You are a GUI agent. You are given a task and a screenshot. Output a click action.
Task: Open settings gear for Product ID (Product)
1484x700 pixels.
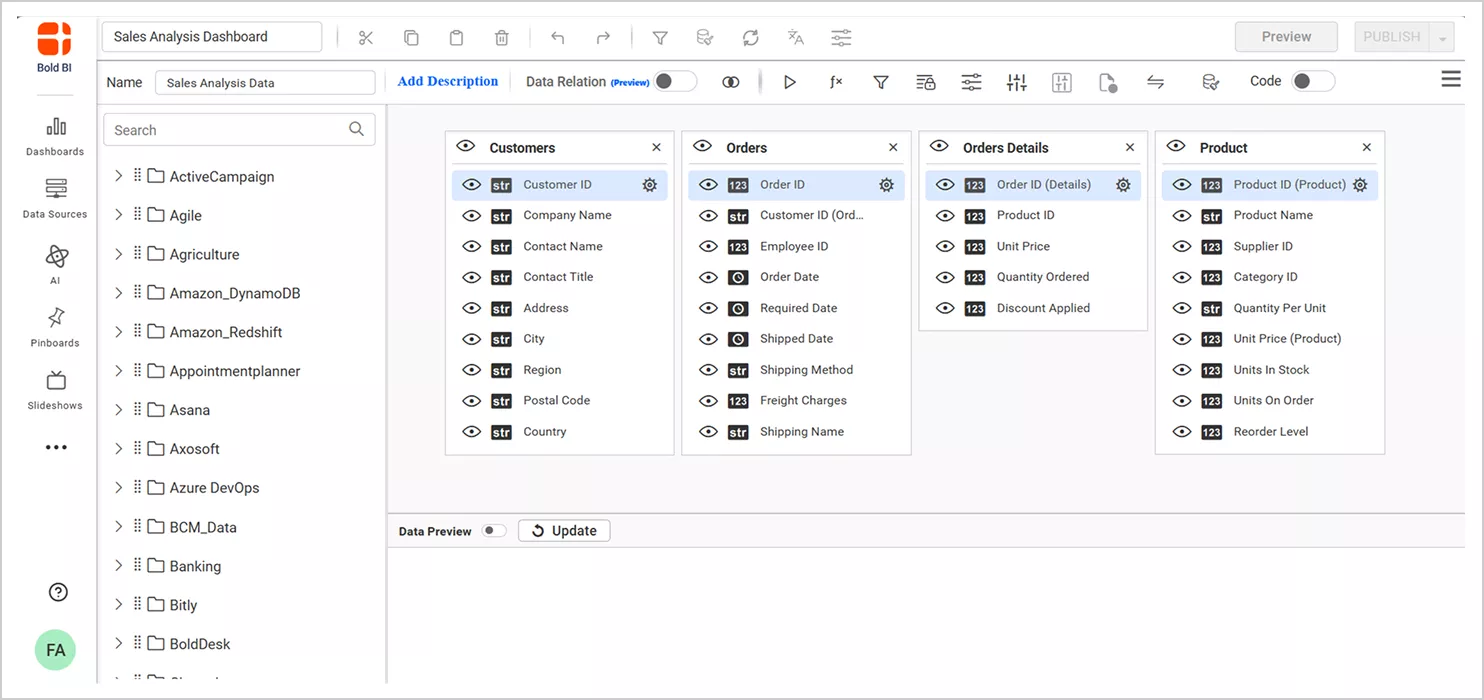coord(1360,185)
